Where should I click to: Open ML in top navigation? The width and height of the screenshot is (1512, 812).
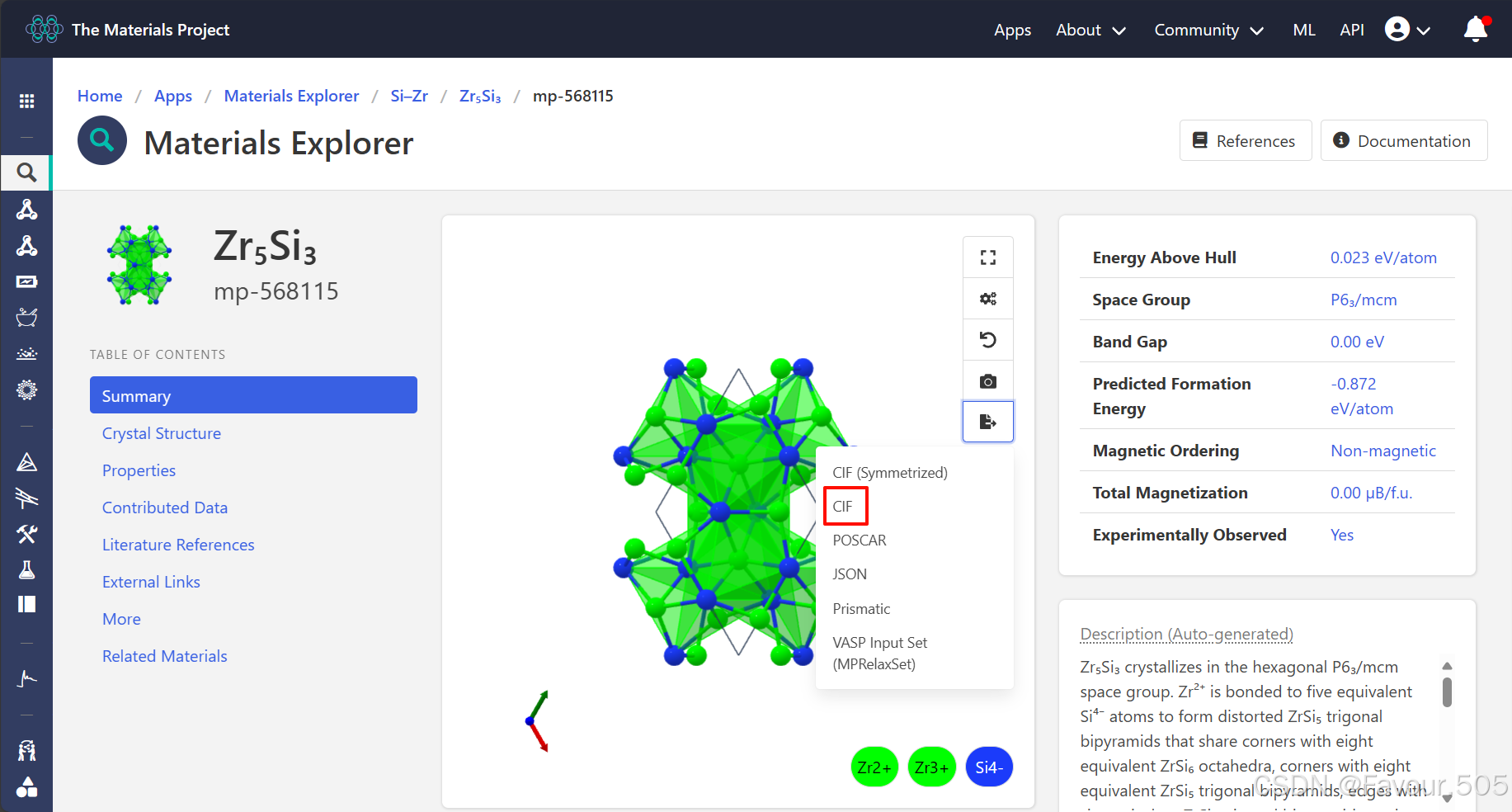coord(1303,30)
